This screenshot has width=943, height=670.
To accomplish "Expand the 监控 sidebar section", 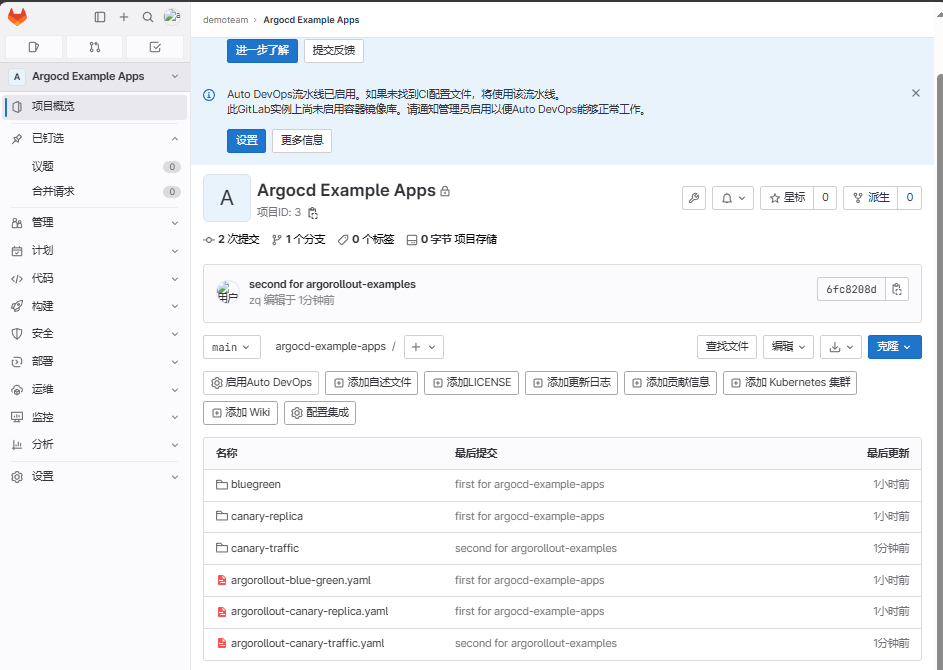I will (x=96, y=417).
